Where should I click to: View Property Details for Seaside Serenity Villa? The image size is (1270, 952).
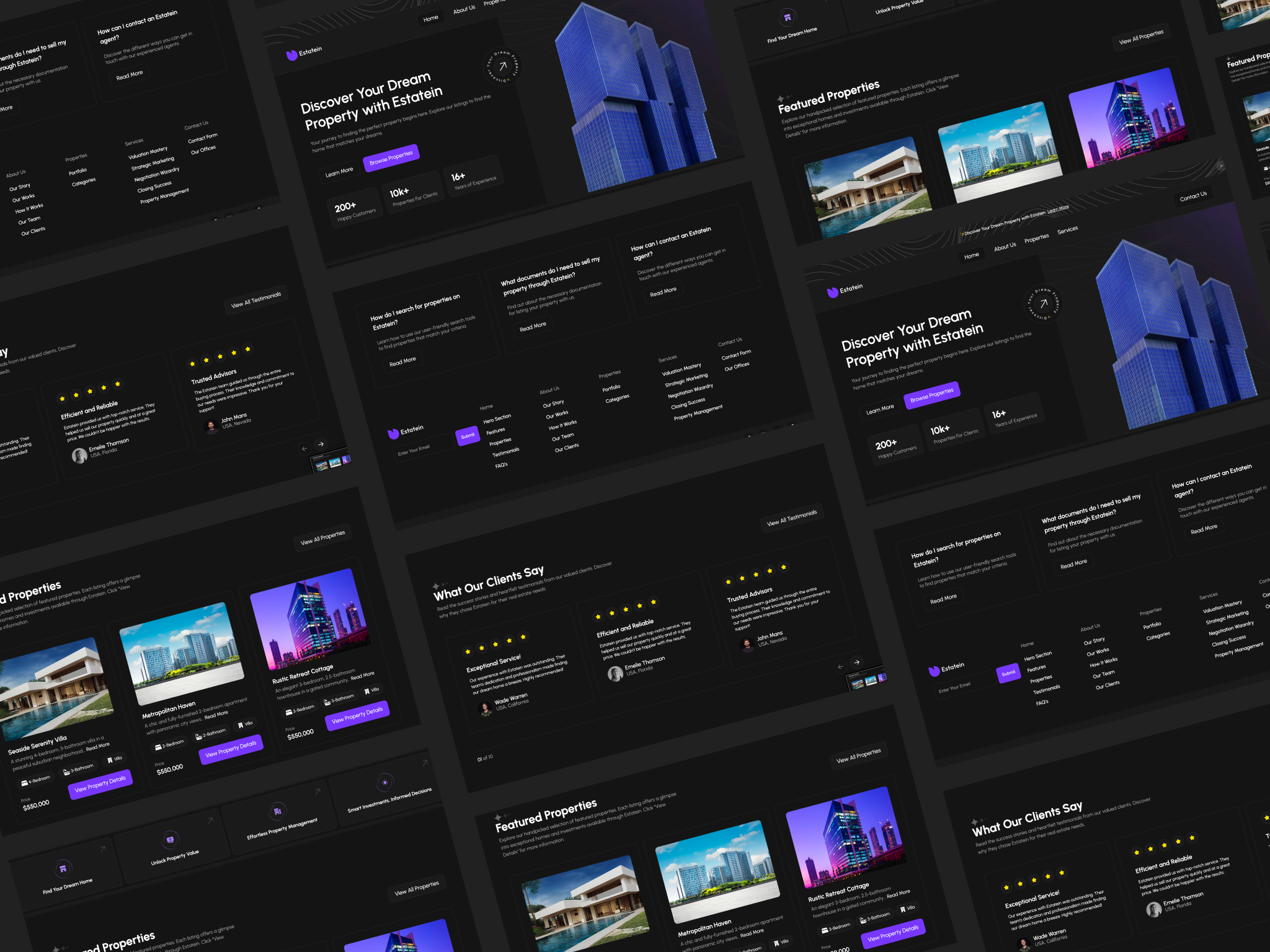click(x=100, y=784)
